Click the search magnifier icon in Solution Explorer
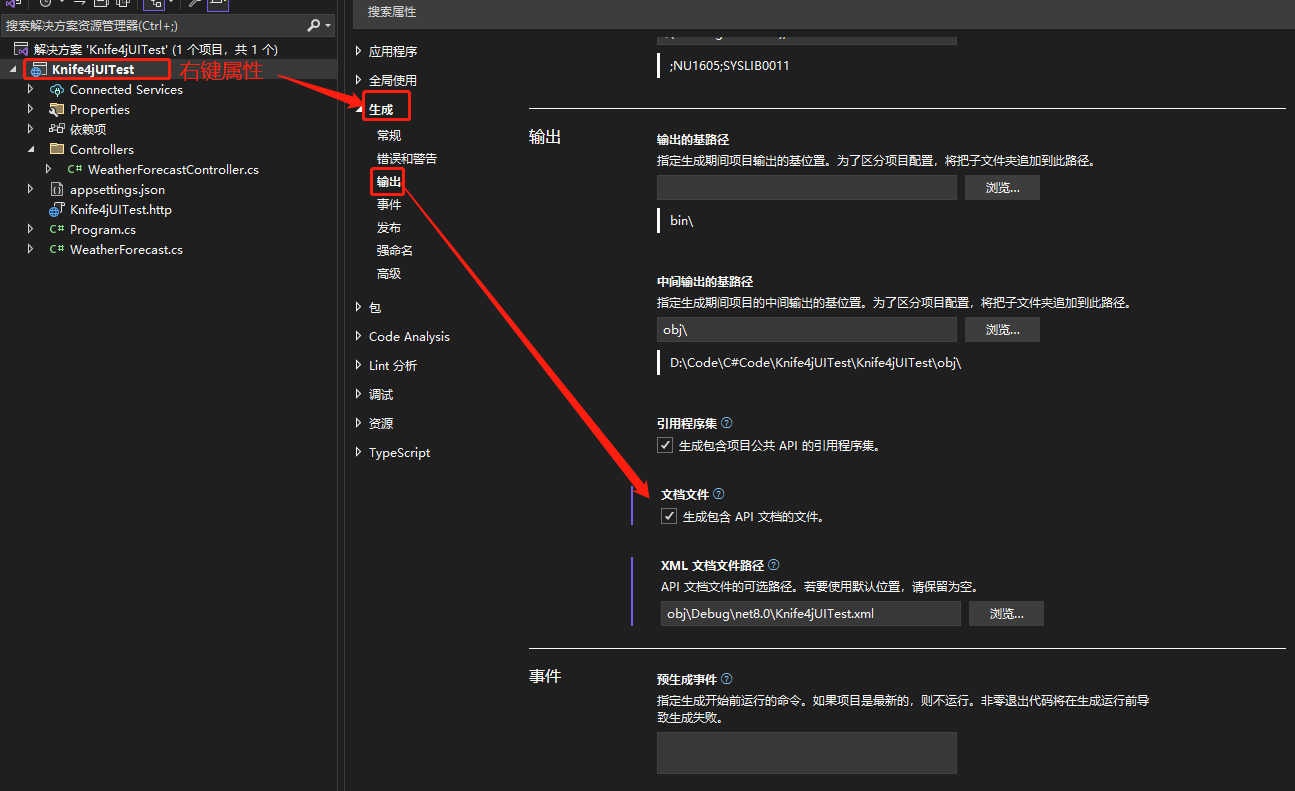1295x791 pixels. click(313, 25)
